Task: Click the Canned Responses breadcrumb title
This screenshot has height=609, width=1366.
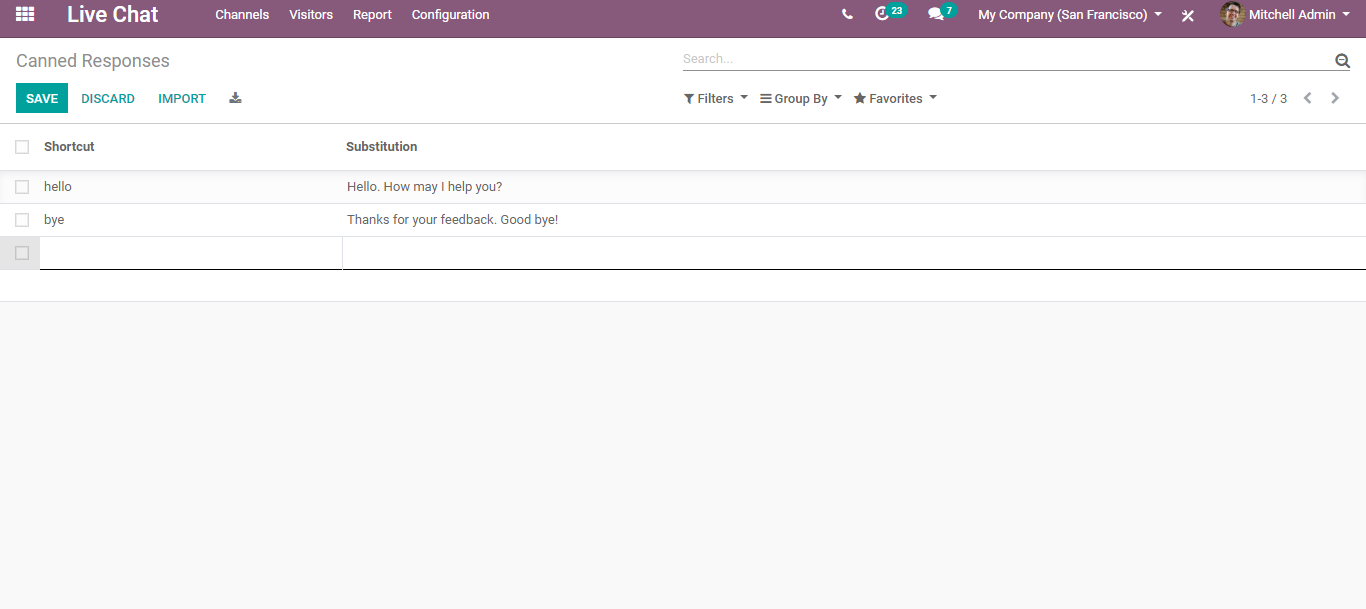Action: coord(93,61)
